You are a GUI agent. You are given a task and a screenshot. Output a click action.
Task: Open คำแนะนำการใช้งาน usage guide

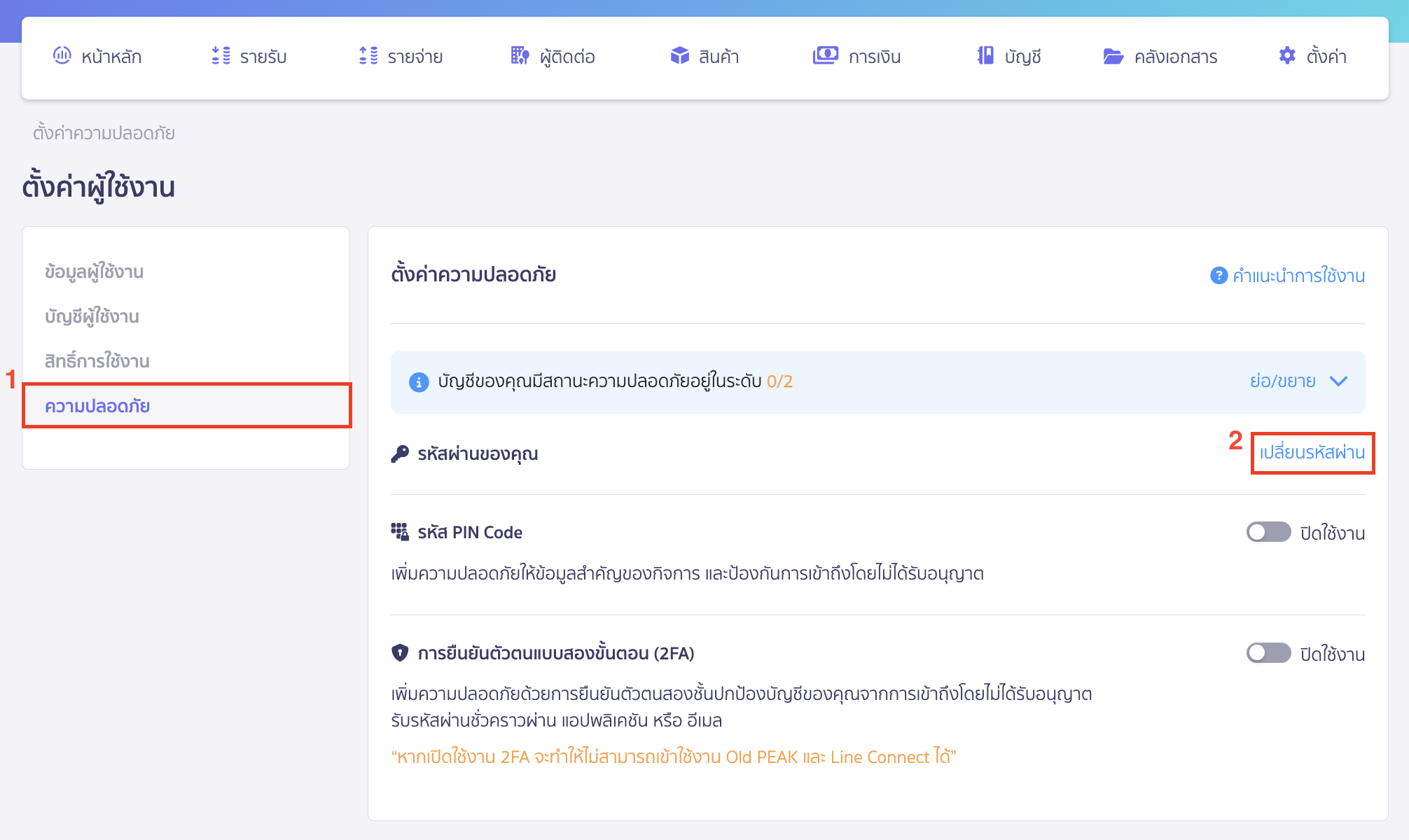pyautogui.click(x=1299, y=275)
